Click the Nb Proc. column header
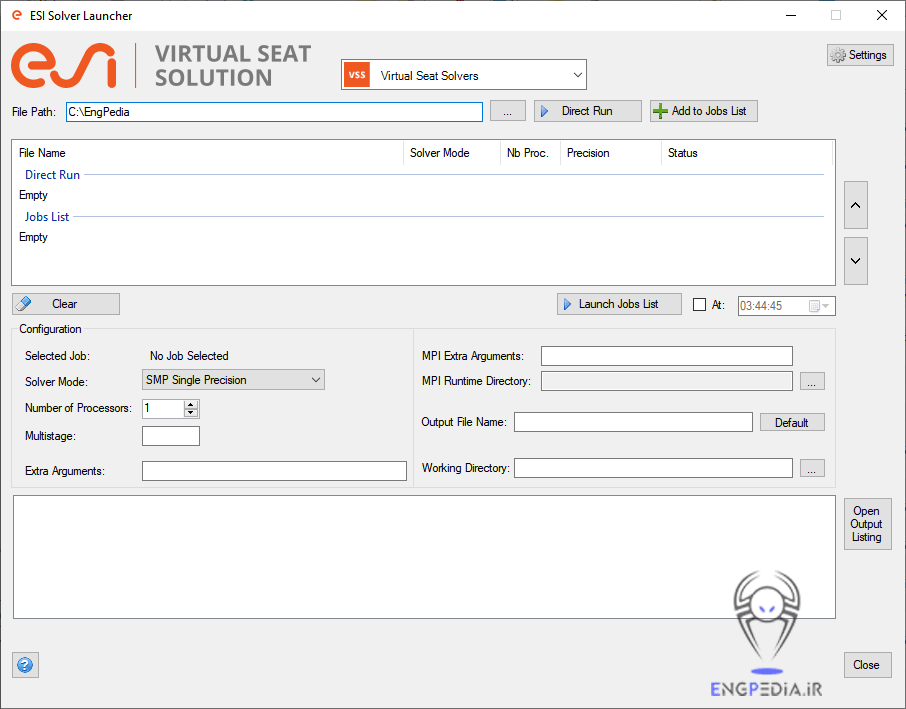The image size is (906, 709). tap(530, 153)
